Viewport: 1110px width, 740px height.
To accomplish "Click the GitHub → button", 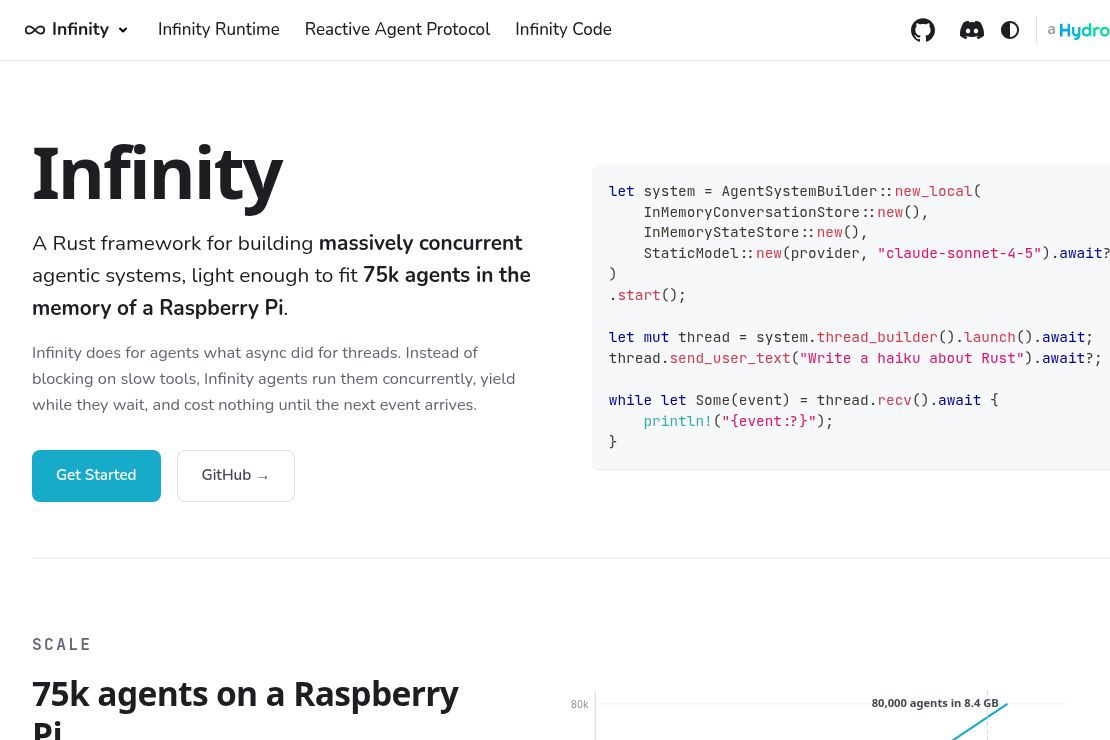I will pos(236,476).
